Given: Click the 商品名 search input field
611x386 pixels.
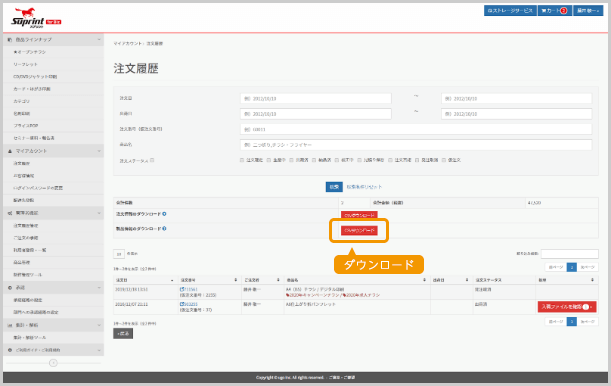Looking at the screenshot, I should point(416,145).
